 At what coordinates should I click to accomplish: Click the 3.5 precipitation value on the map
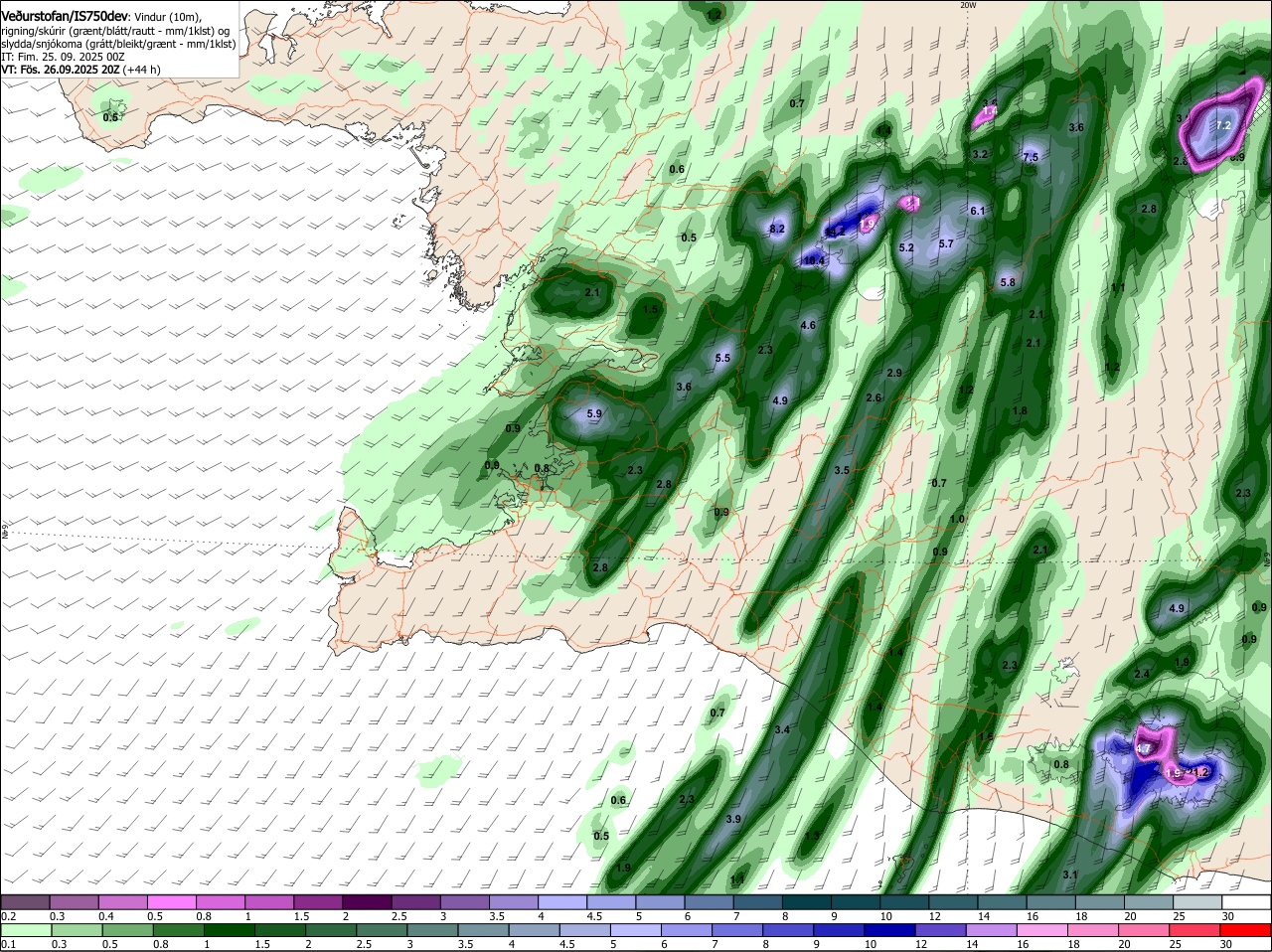(x=842, y=470)
